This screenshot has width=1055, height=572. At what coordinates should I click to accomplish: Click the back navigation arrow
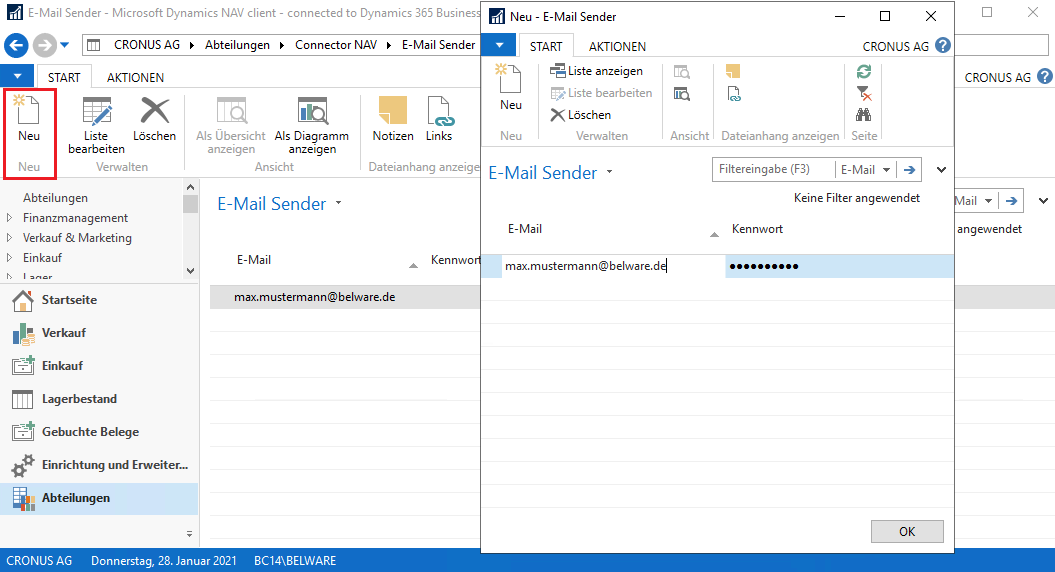pos(16,45)
